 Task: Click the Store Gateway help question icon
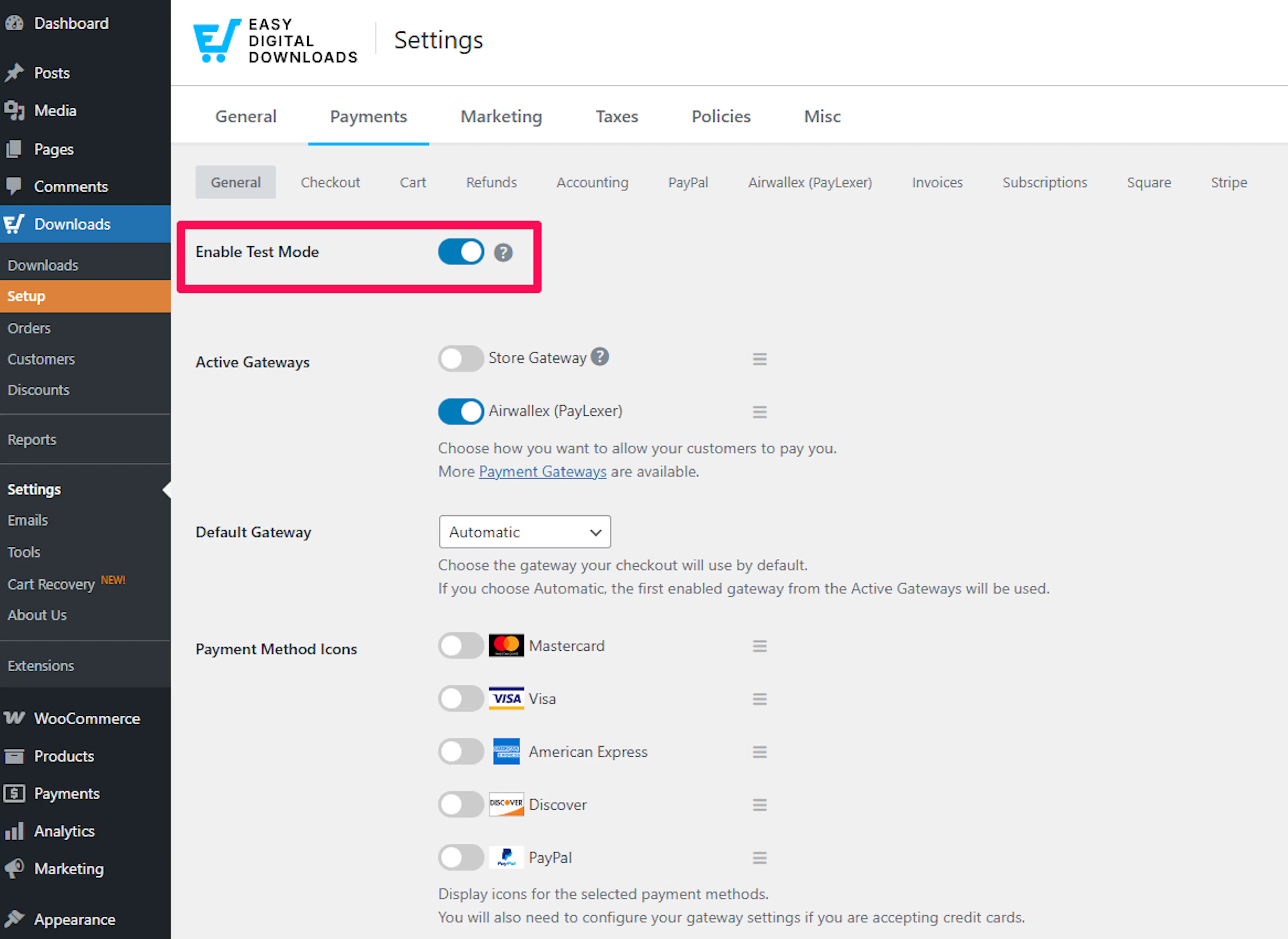tap(600, 357)
